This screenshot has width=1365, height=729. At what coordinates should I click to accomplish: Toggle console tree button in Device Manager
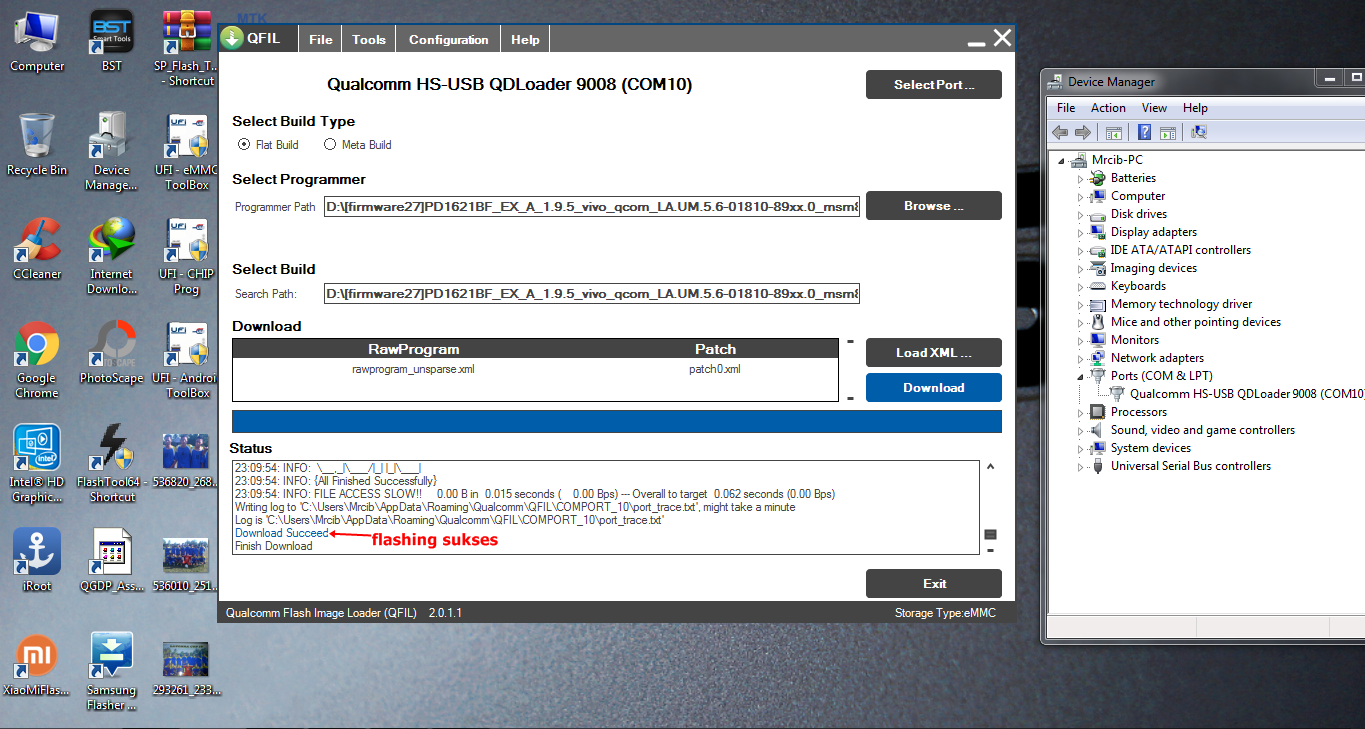click(1114, 132)
